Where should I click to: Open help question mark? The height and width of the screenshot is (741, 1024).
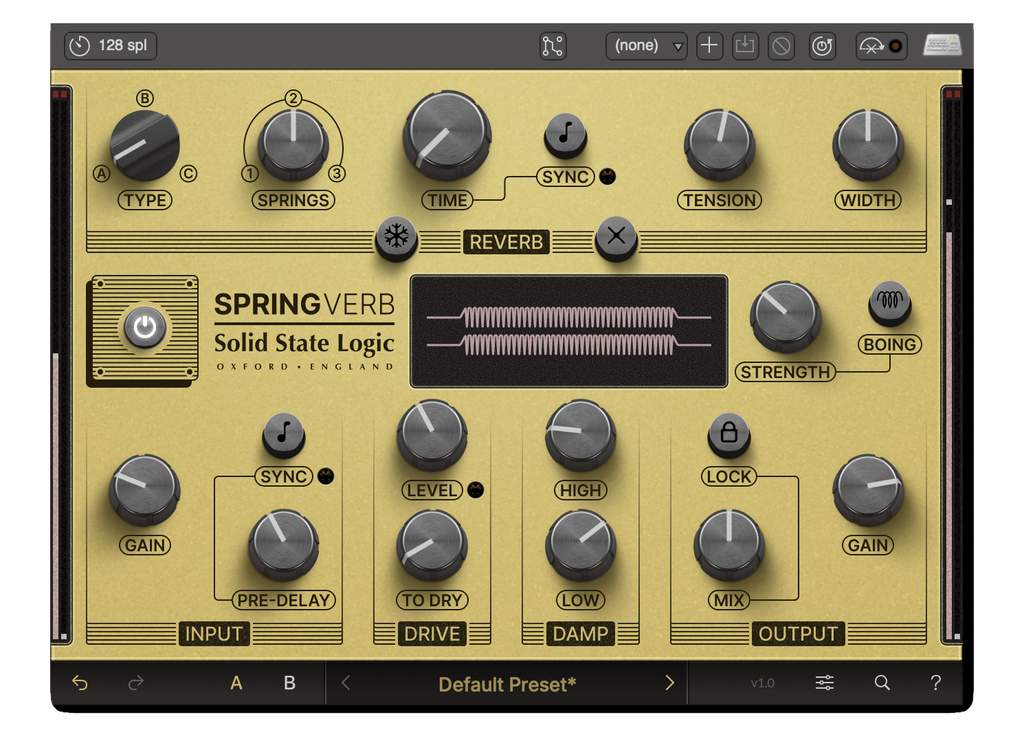coord(936,683)
